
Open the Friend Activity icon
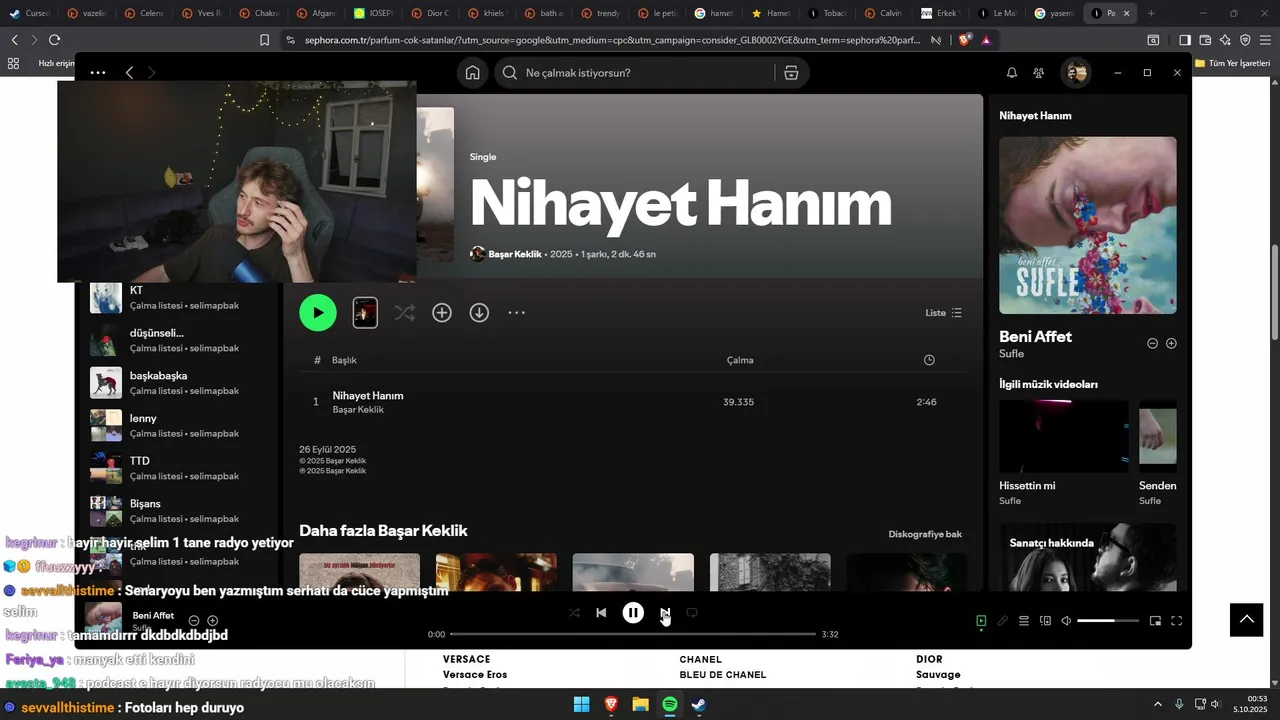point(1039,73)
